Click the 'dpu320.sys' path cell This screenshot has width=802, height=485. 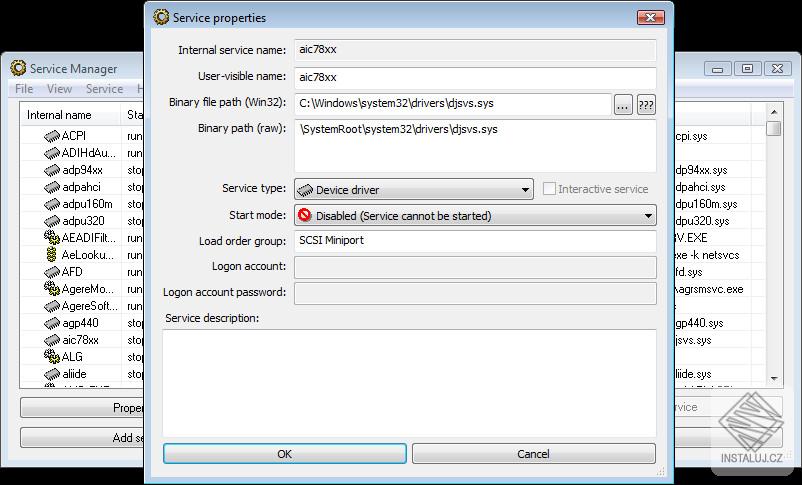(x=702, y=222)
